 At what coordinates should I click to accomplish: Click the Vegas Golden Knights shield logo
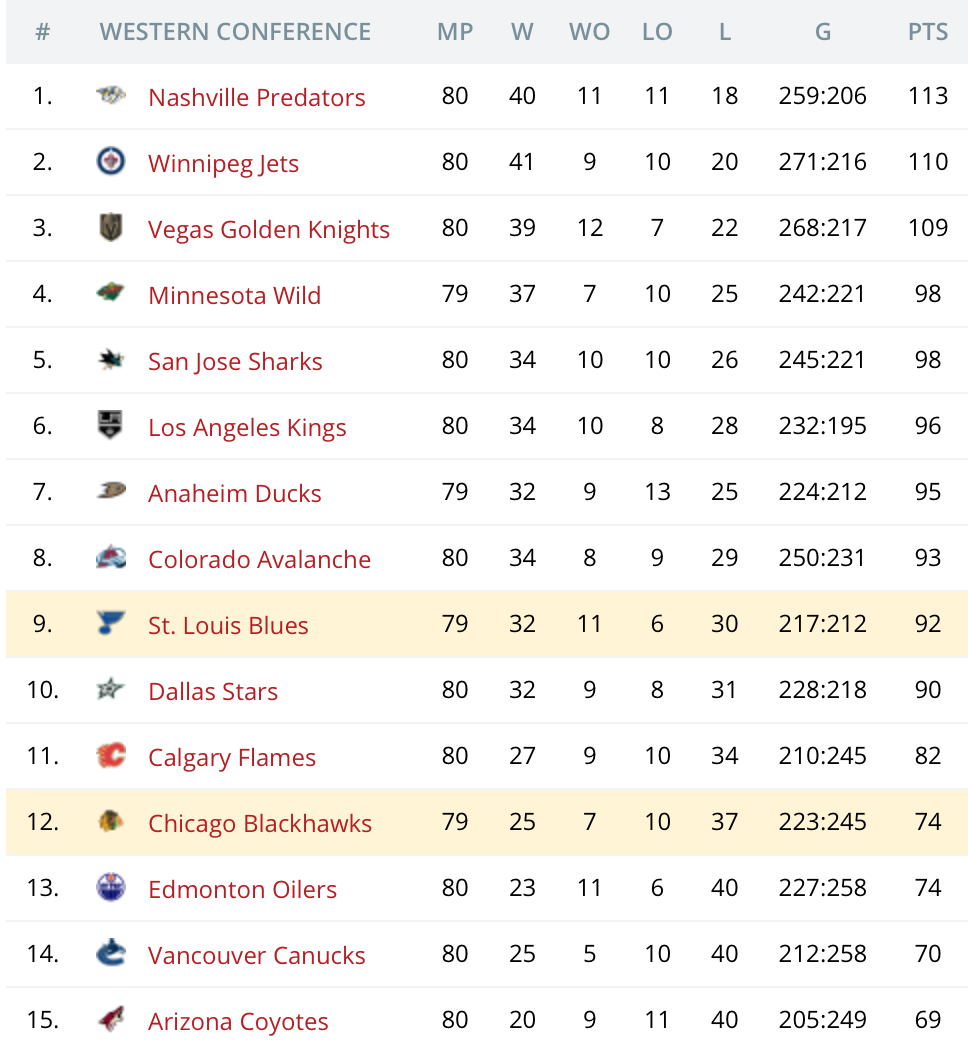(111, 228)
